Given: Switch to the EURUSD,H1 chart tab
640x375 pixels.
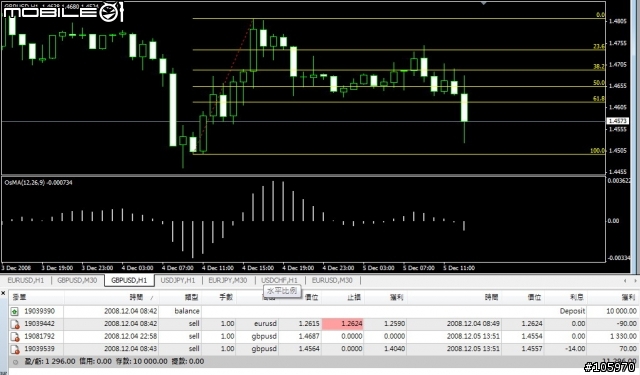Looking at the screenshot, I should 25,280.
